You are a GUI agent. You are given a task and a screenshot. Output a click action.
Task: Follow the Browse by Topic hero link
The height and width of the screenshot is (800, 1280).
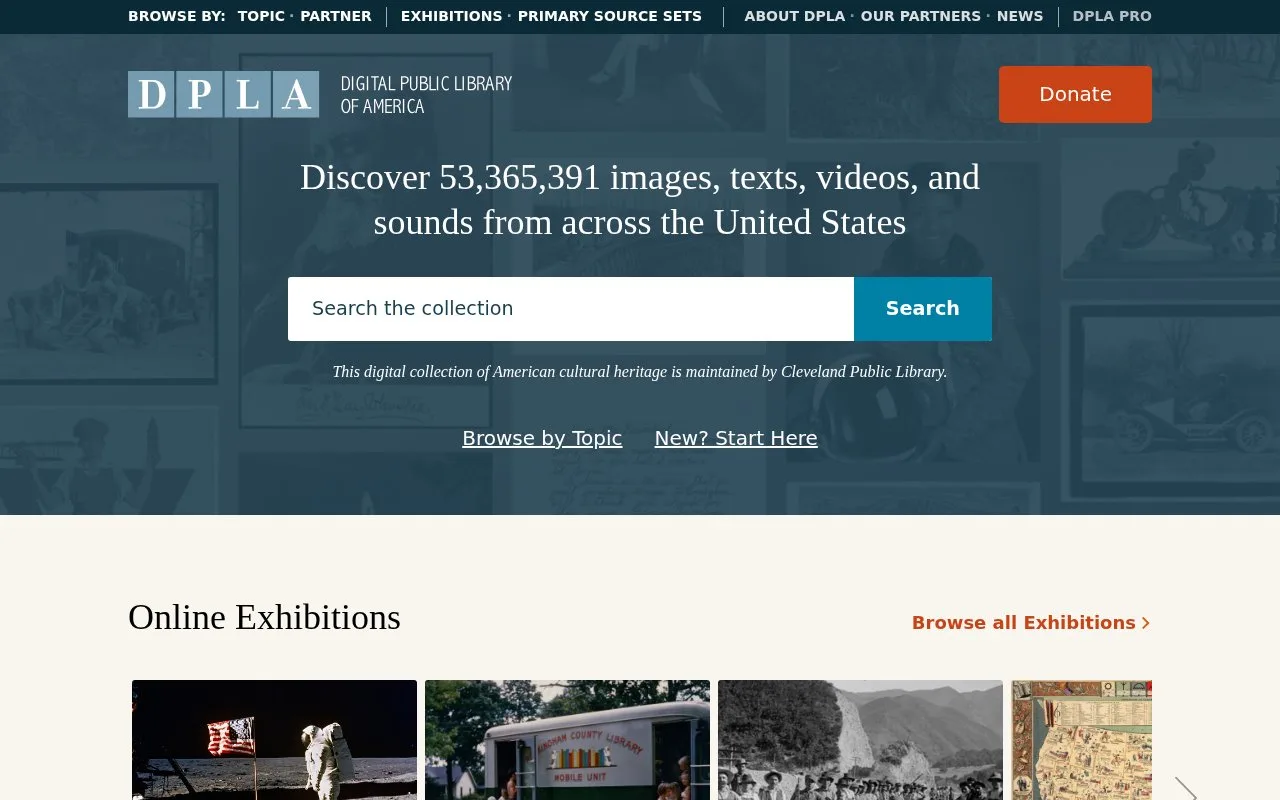(x=542, y=438)
